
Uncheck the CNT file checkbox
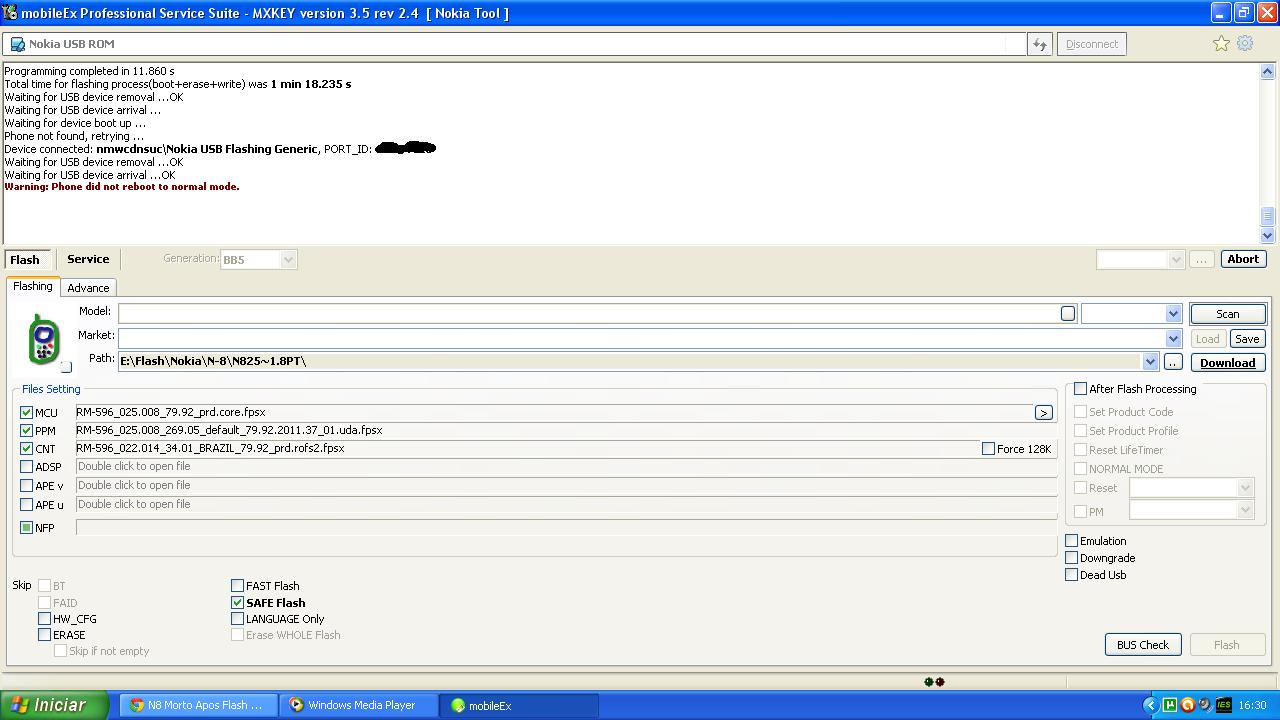pos(27,449)
